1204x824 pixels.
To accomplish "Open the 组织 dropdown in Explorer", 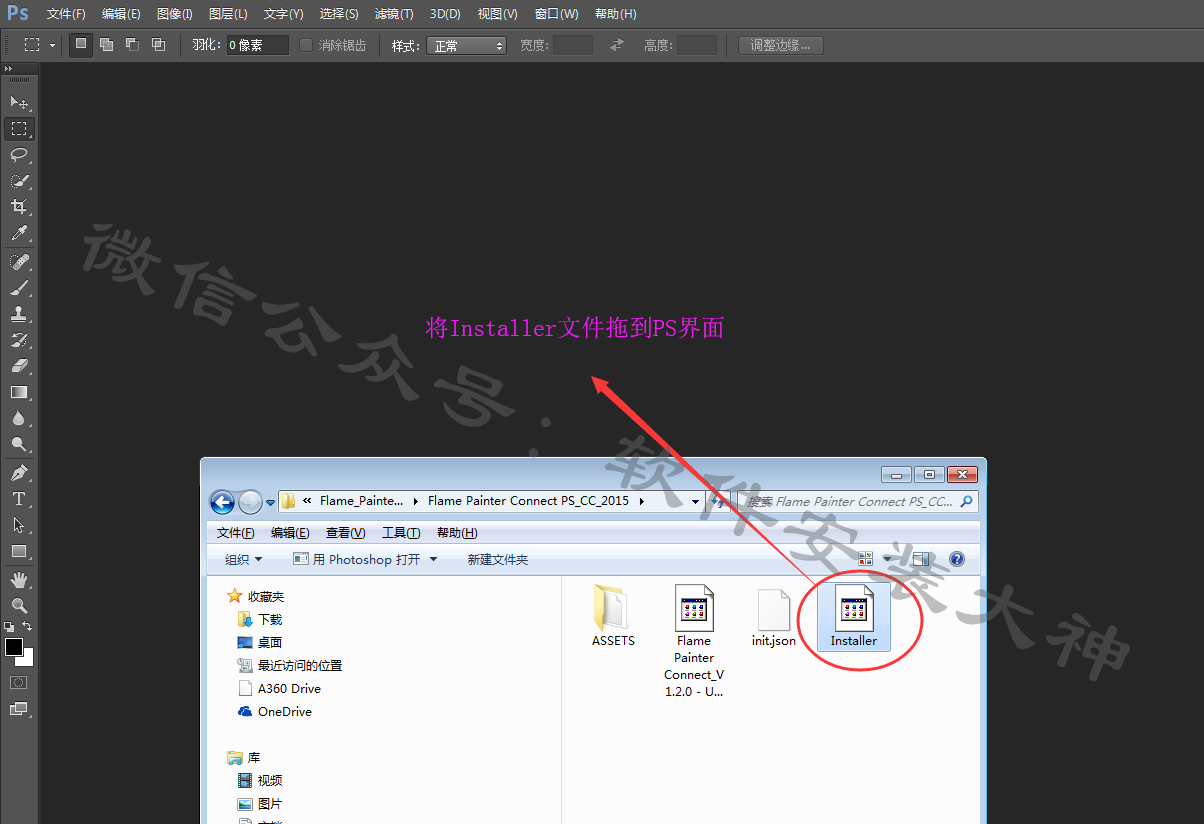I will (243, 560).
